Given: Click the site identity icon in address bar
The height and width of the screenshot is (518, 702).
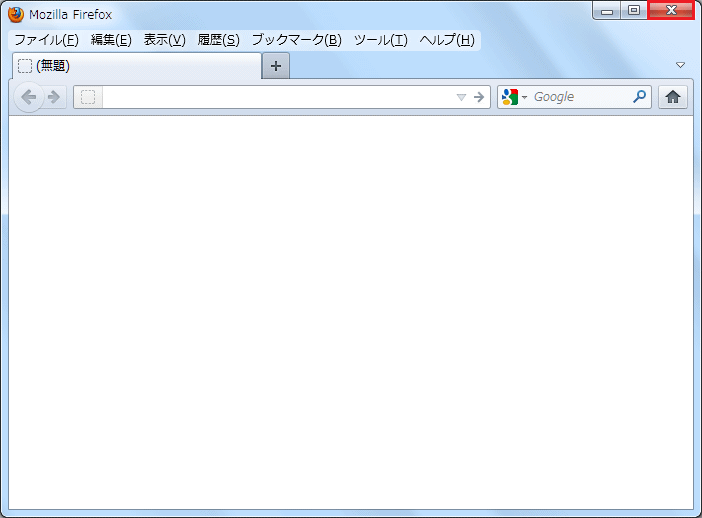Looking at the screenshot, I should pos(88,97).
